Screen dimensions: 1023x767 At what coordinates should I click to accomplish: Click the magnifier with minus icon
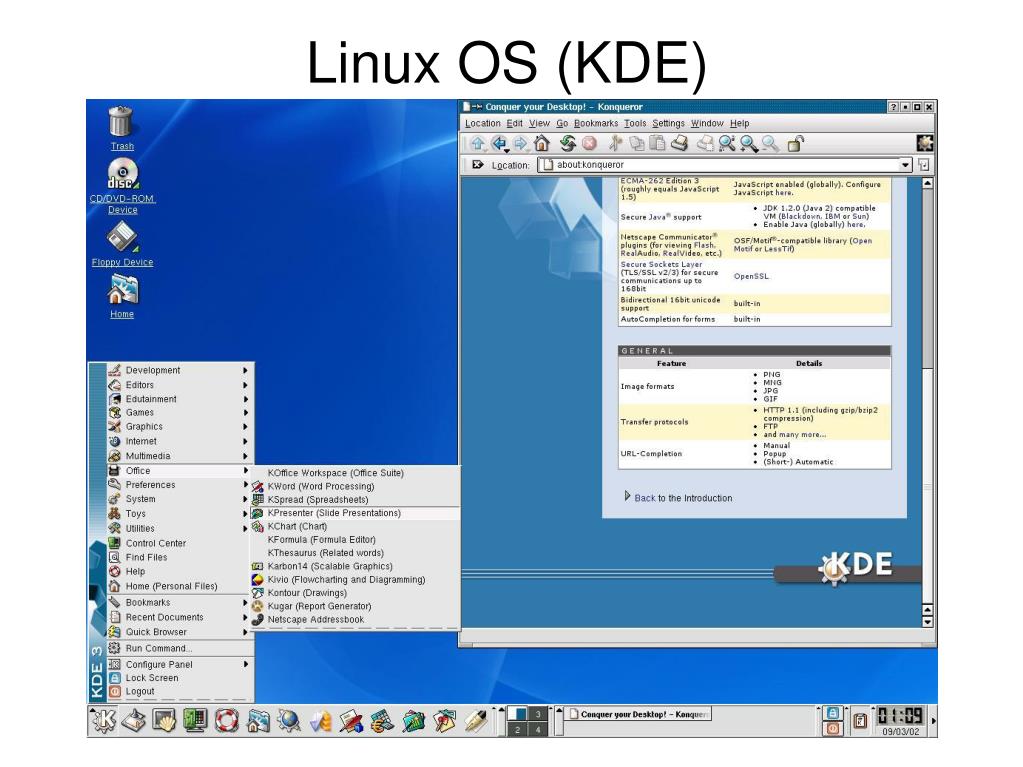pos(771,143)
